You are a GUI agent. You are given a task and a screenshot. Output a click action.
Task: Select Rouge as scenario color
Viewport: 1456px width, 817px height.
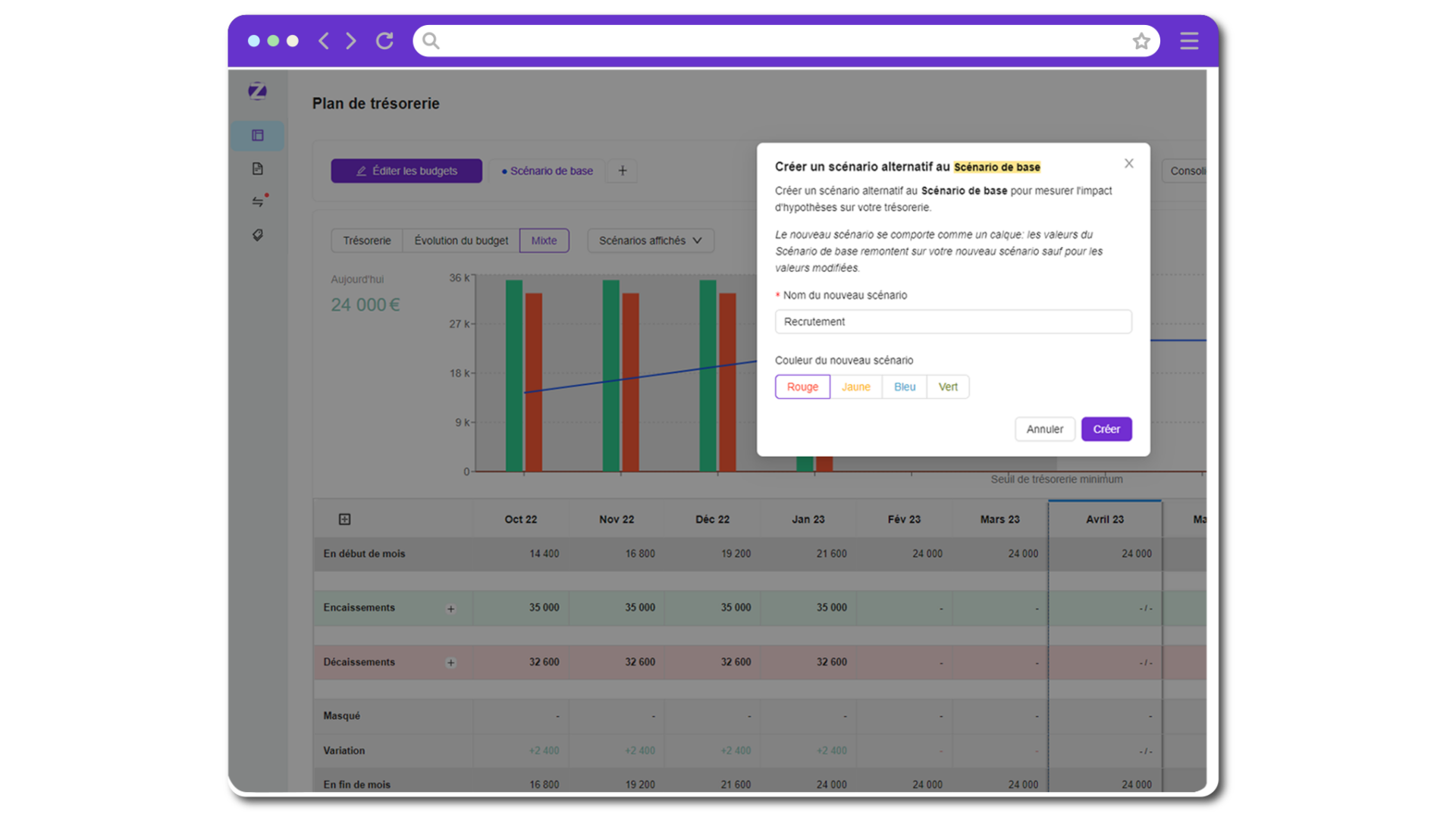[802, 387]
